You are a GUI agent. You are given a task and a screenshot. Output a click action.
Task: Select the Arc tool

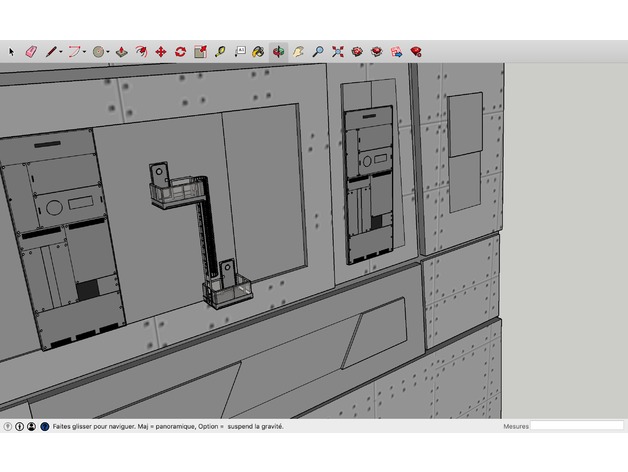(x=74, y=52)
